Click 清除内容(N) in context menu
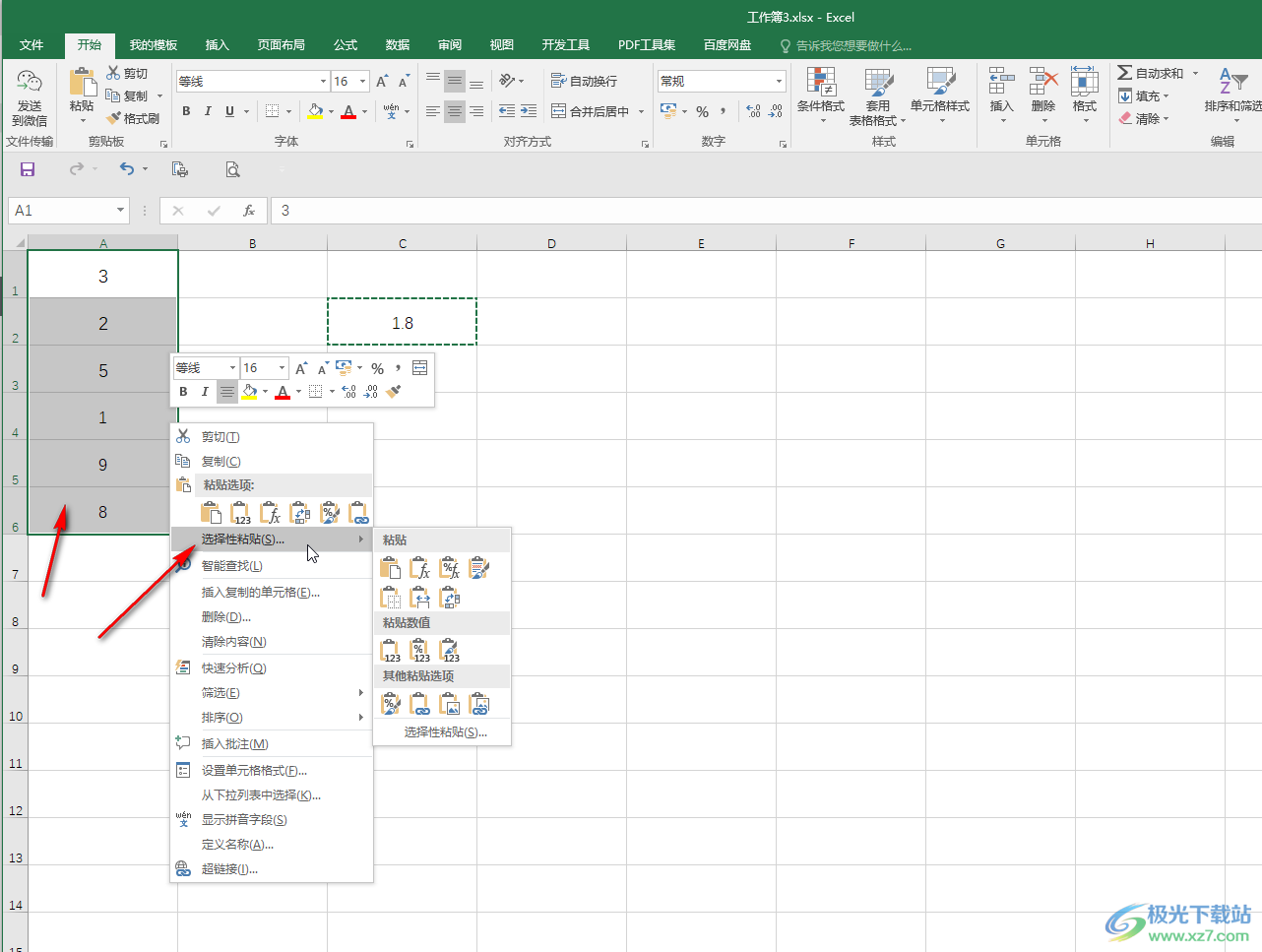 272,642
